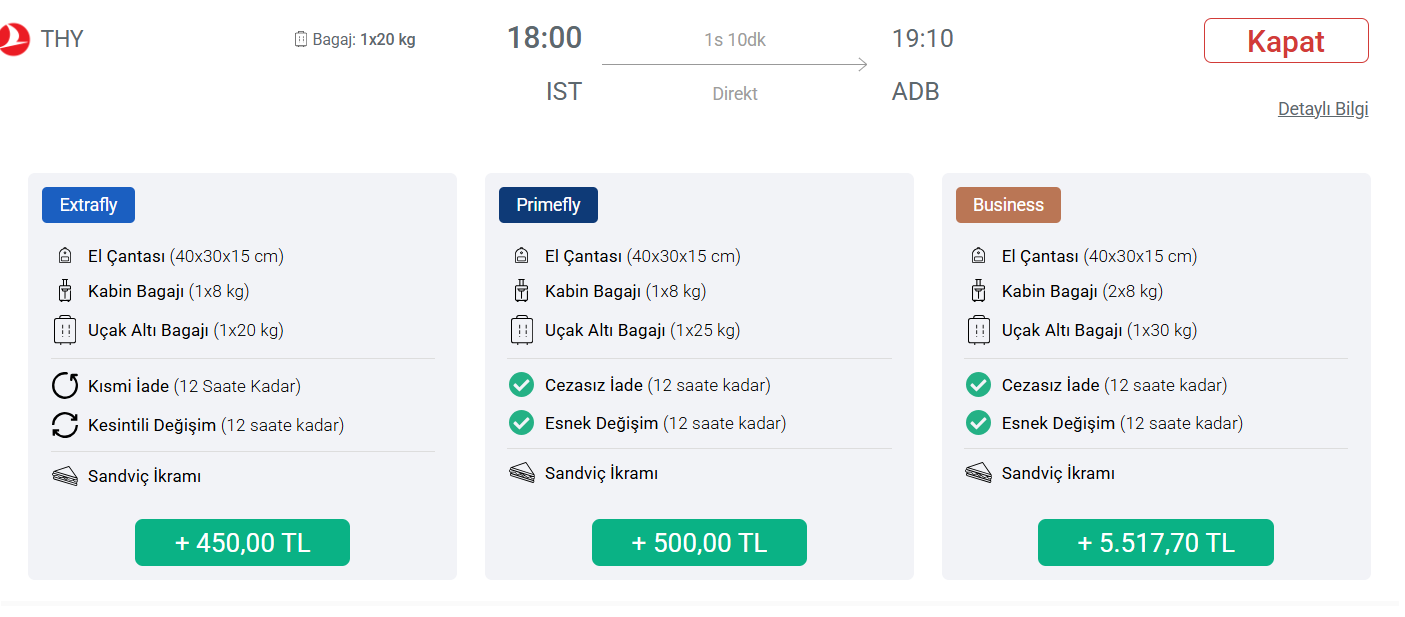Choose Primefly fare for + 500,00 TL
1405x617 pixels.
pyautogui.click(x=699, y=543)
